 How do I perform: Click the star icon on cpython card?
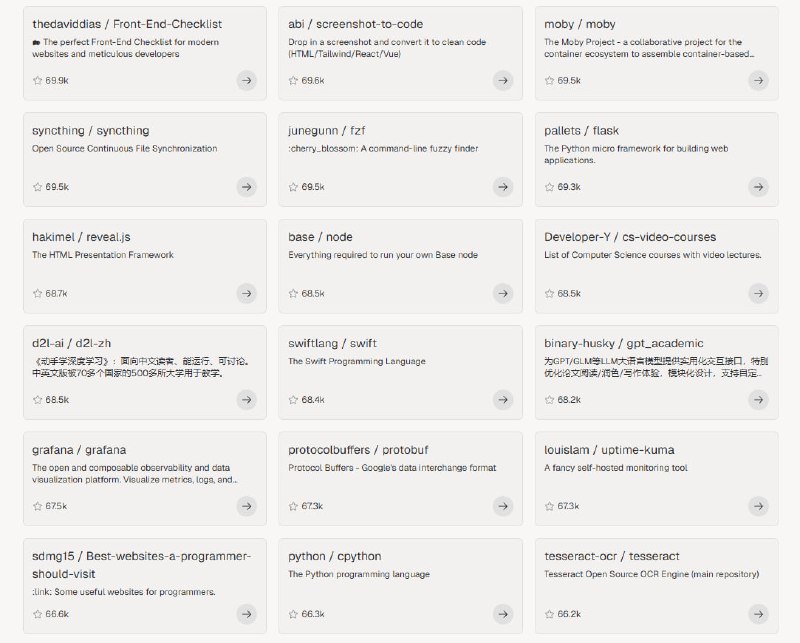tap(294, 613)
